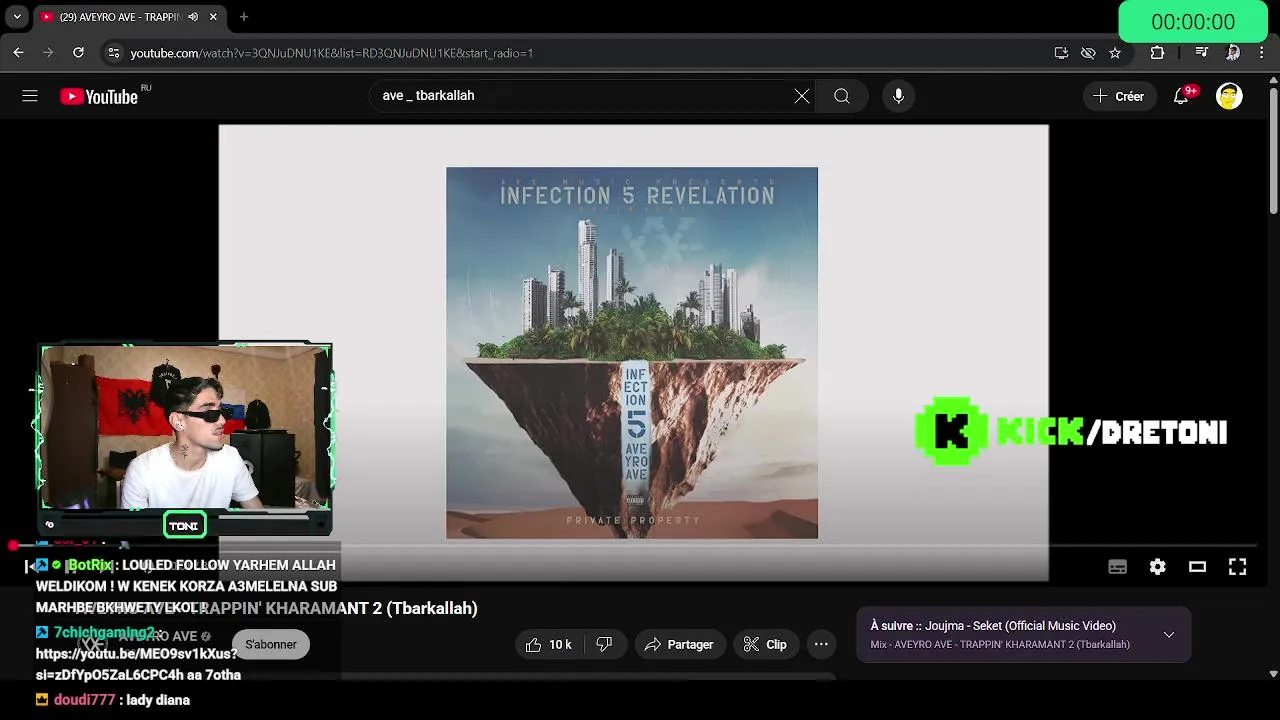Open the notifications bell showing 9+
This screenshot has height=720, width=1280.
point(1182,96)
